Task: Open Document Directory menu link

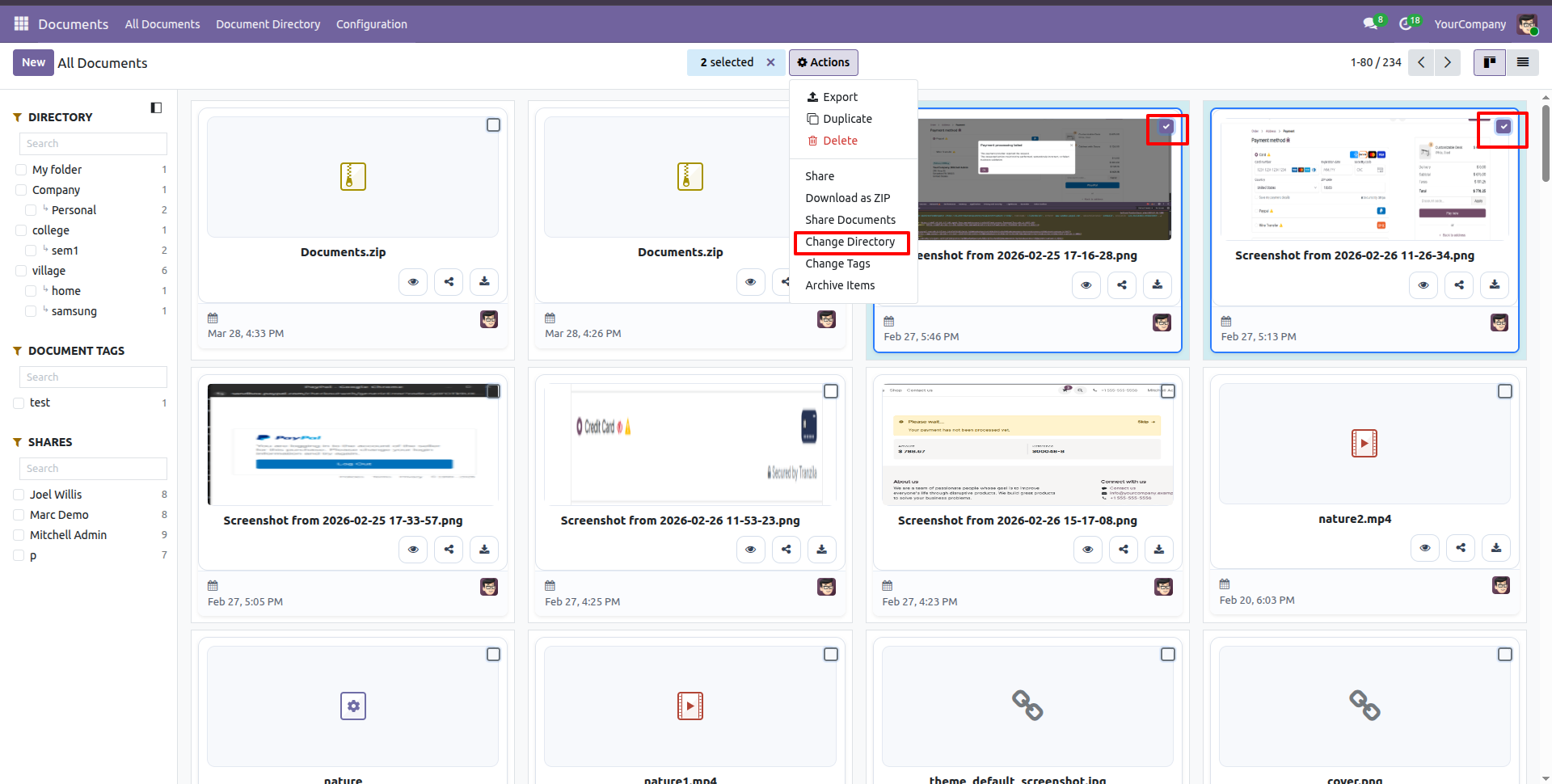Action: point(268,24)
